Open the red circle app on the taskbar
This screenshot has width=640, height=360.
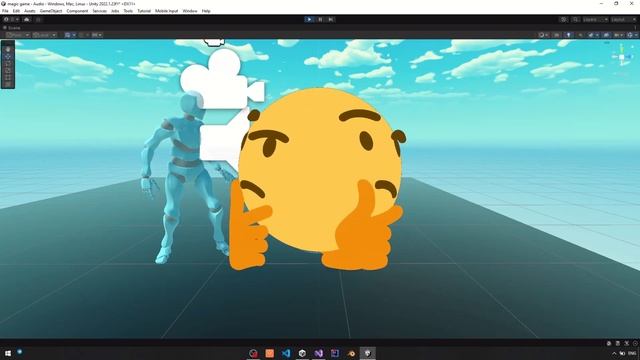pyautogui.click(x=253, y=353)
